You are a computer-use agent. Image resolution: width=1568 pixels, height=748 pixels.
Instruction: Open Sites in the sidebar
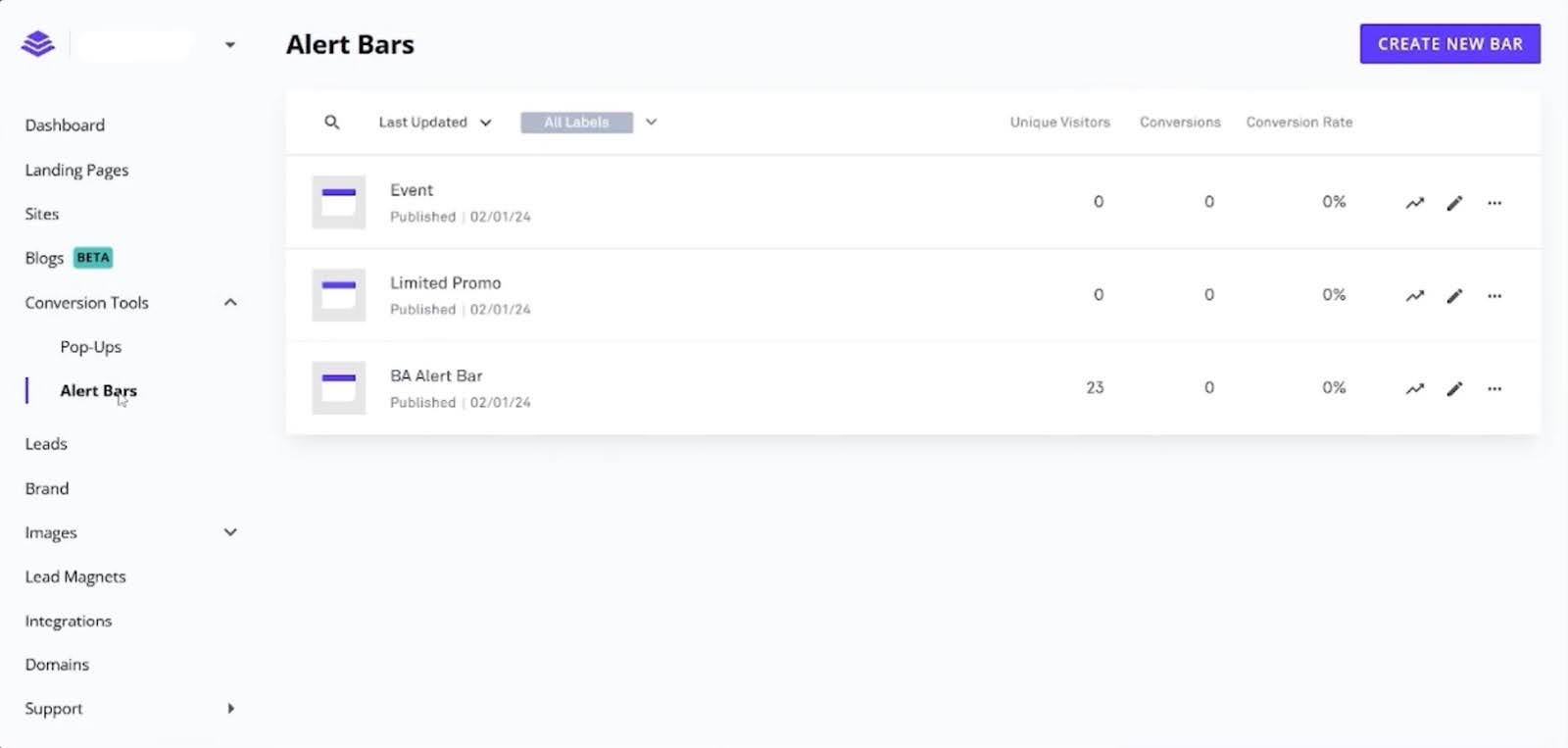tap(42, 214)
